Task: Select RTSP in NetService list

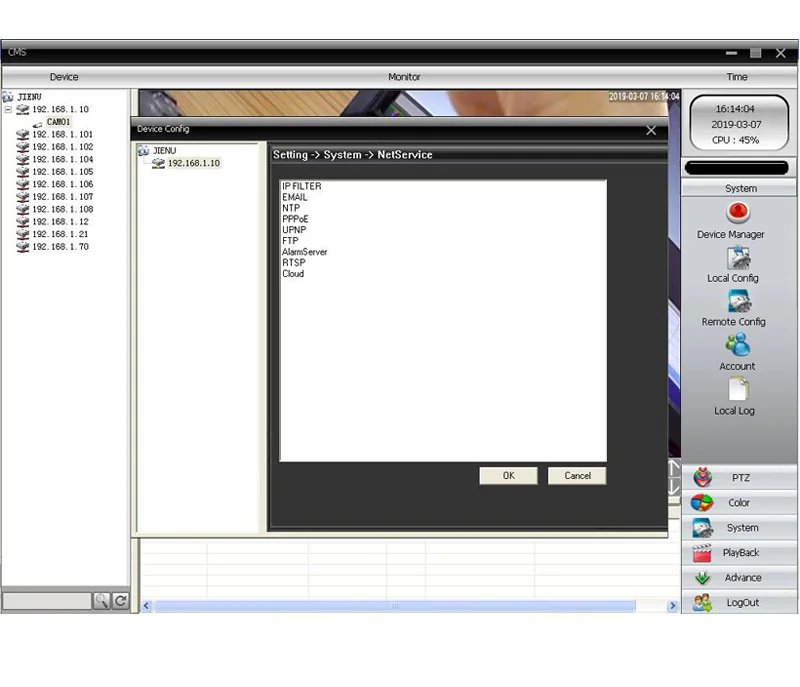Action: [x=293, y=263]
